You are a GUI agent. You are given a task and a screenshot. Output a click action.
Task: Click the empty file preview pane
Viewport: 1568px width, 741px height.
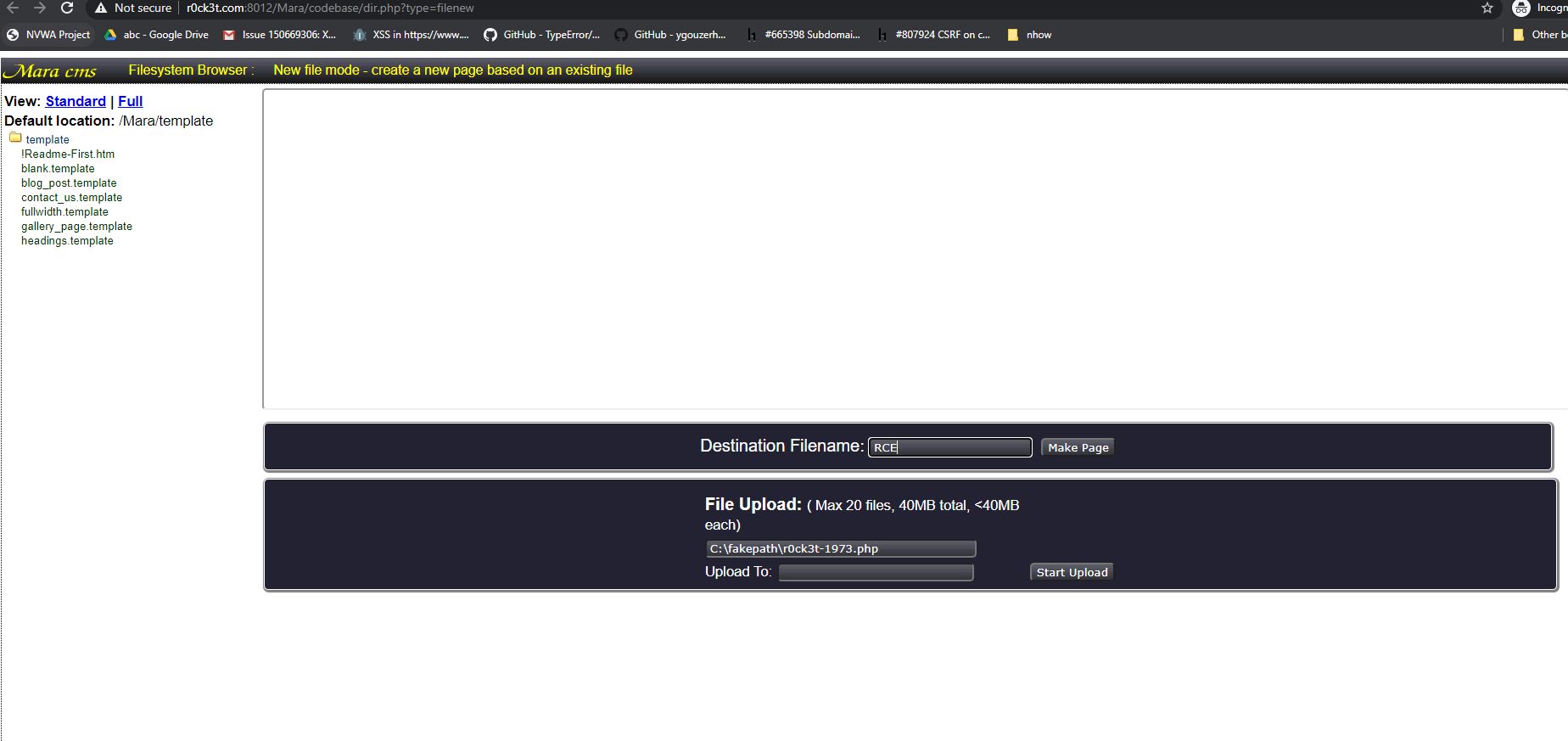(915, 249)
